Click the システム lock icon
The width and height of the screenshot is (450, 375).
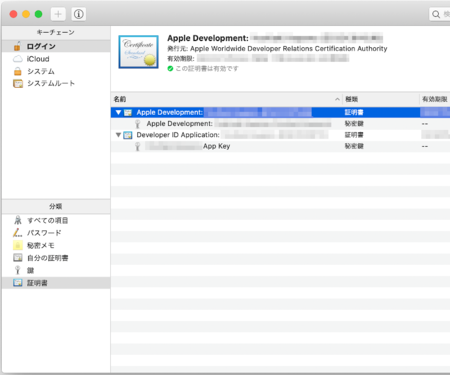pos(18,71)
